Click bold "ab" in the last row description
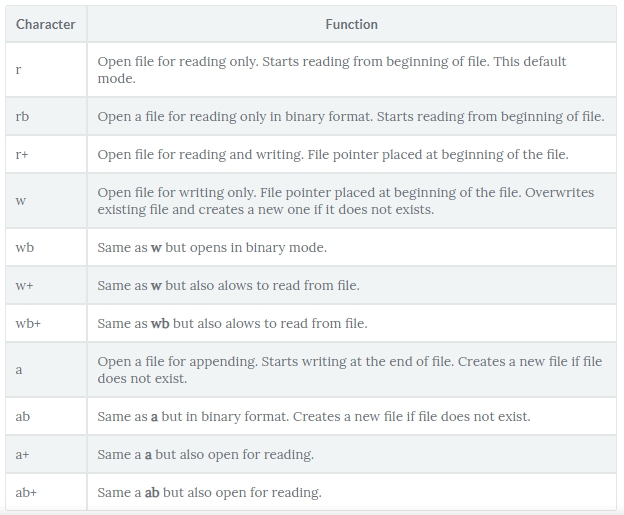 pyautogui.click(x=152, y=492)
